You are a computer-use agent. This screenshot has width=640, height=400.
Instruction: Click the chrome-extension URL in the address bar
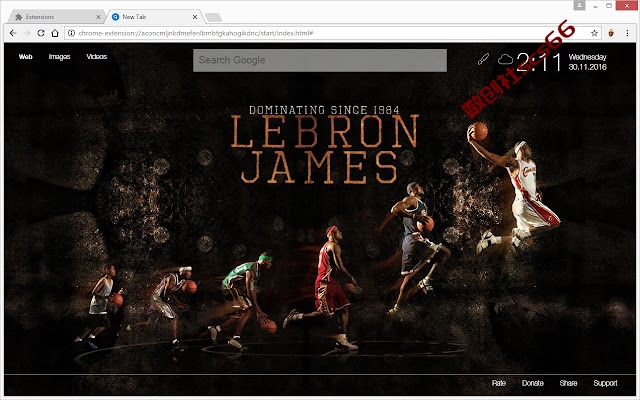click(196, 33)
